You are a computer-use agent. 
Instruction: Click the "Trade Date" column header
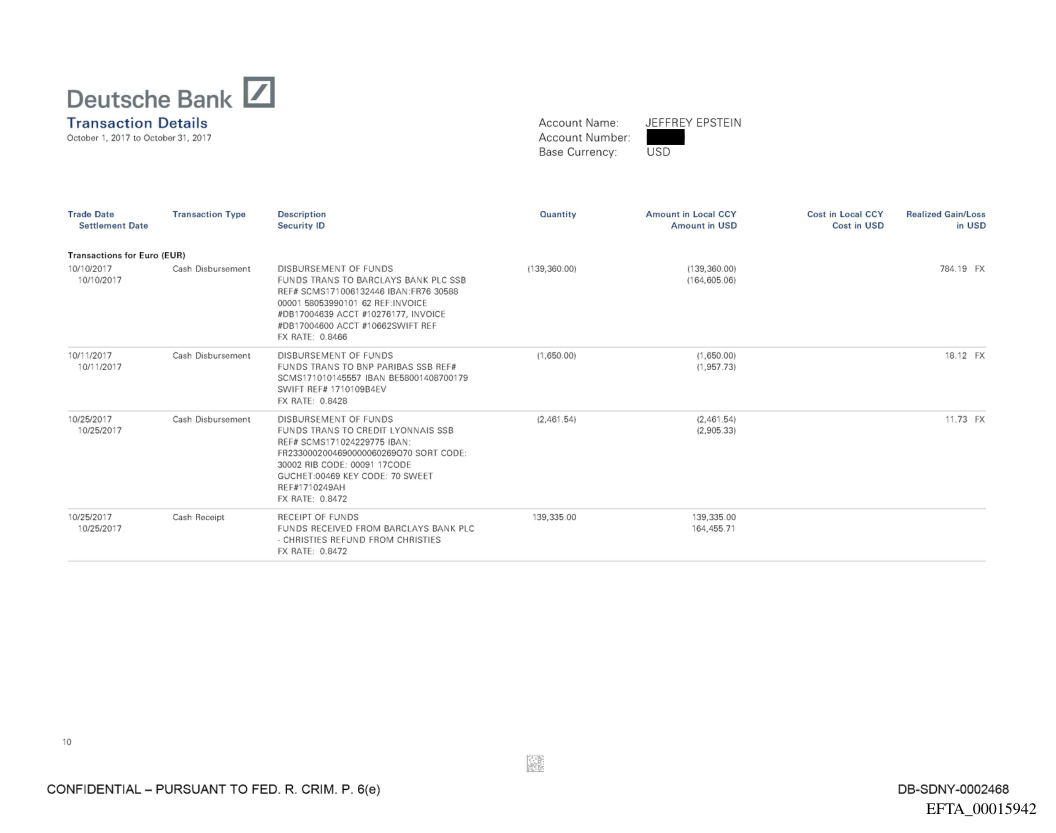pyautogui.click(x=90, y=214)
